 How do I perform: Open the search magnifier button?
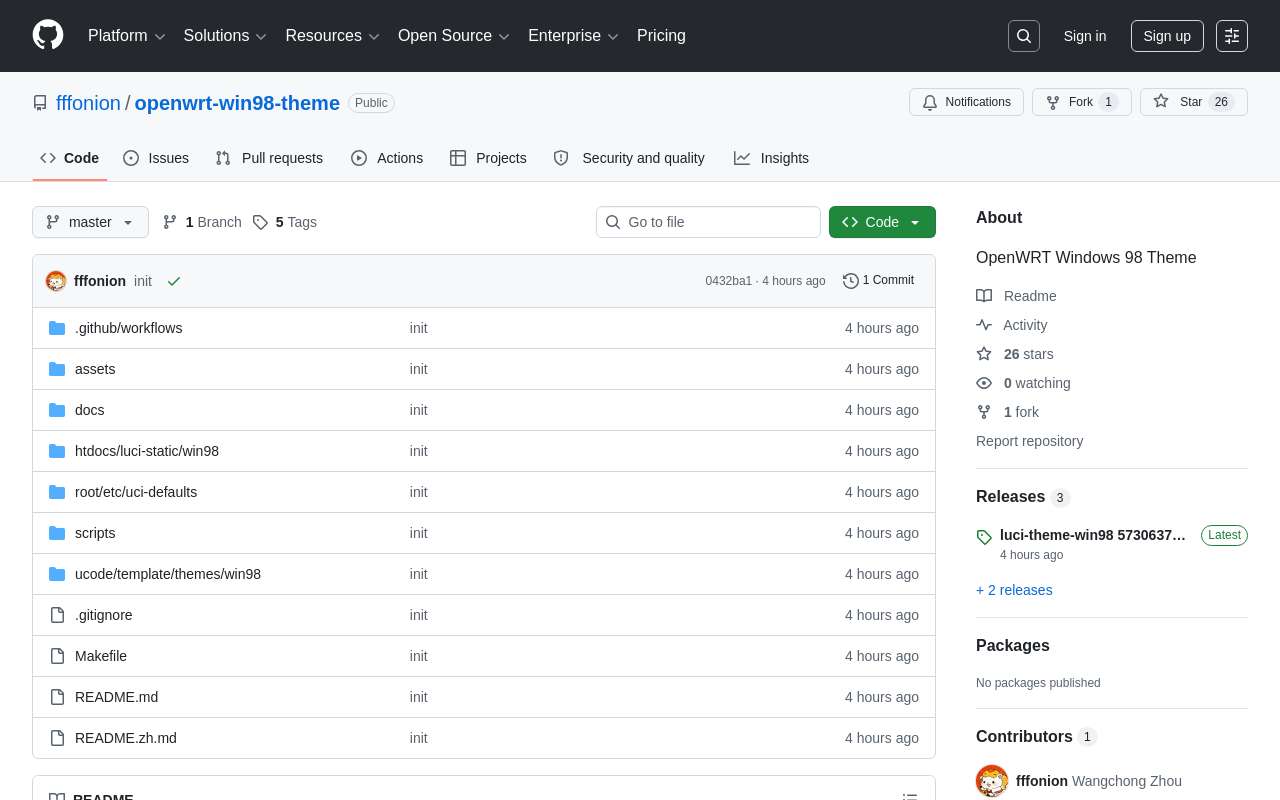[x=1024, y=36]
